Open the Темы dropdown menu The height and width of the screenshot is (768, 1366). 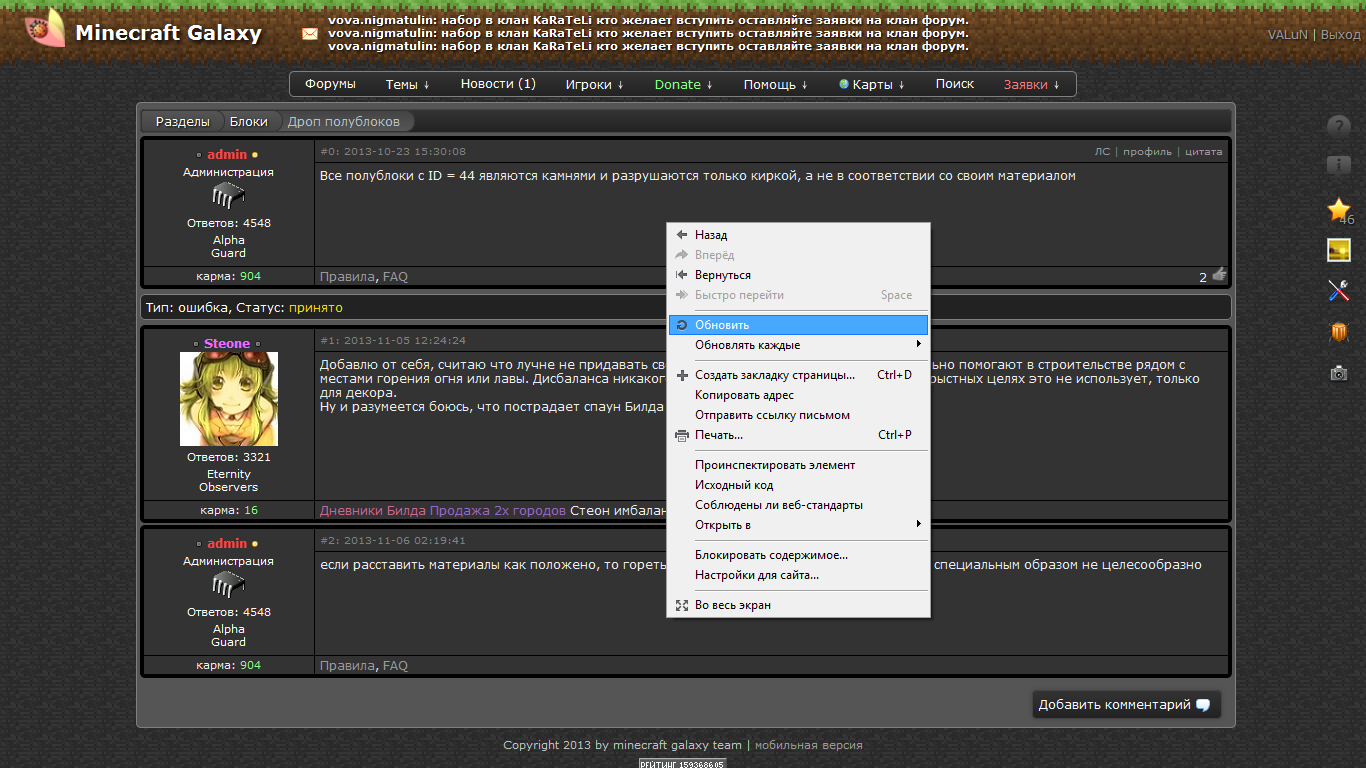tap(408, 84)
